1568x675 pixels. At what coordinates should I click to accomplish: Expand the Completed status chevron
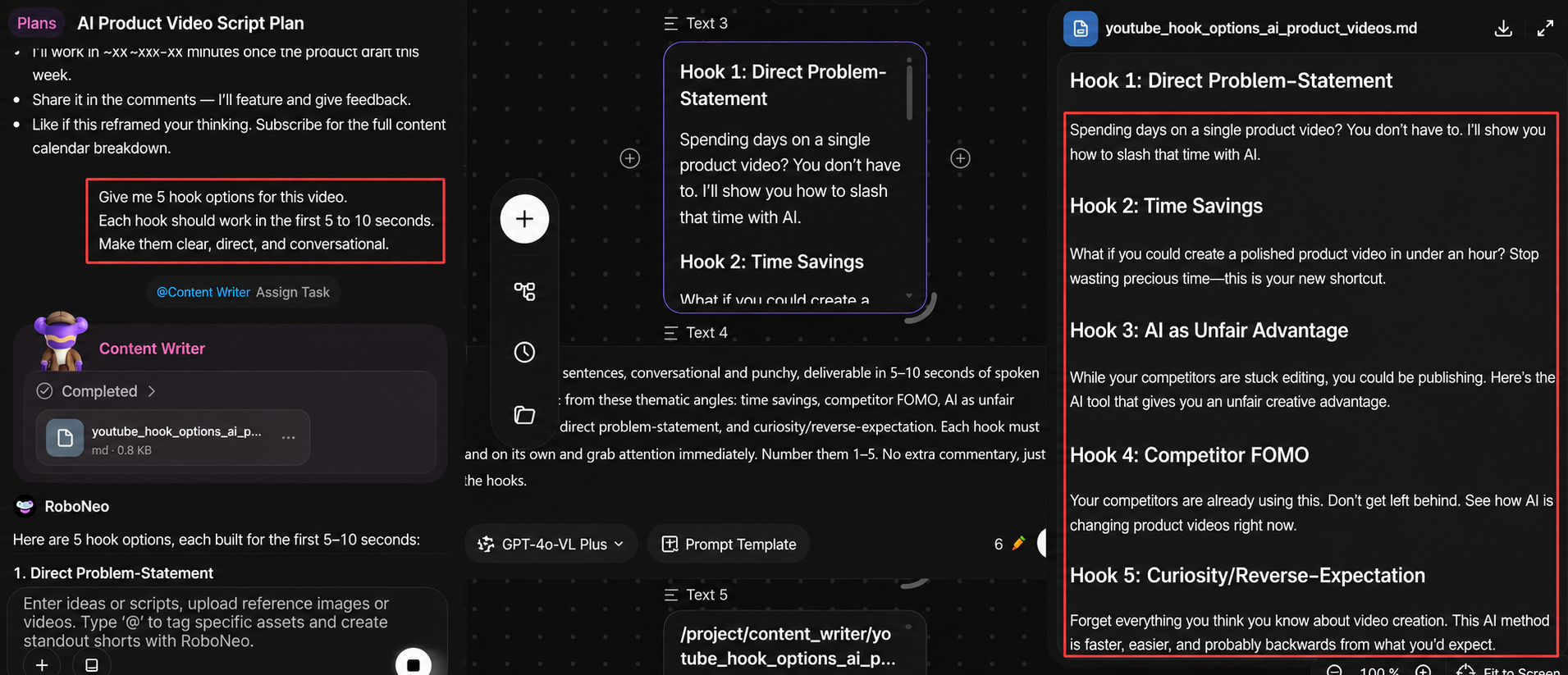coord(152,391)
